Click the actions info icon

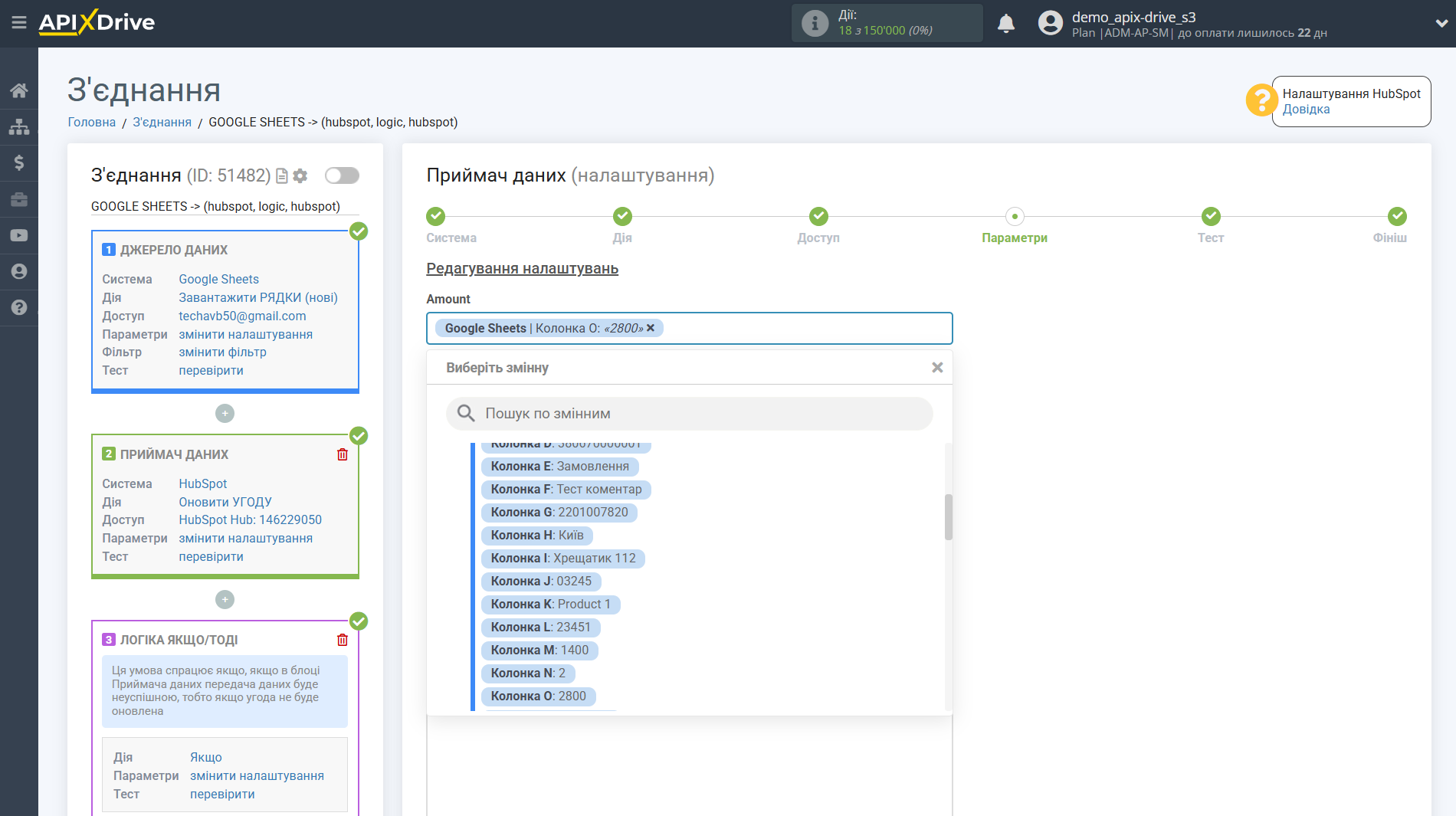(815, 23)
